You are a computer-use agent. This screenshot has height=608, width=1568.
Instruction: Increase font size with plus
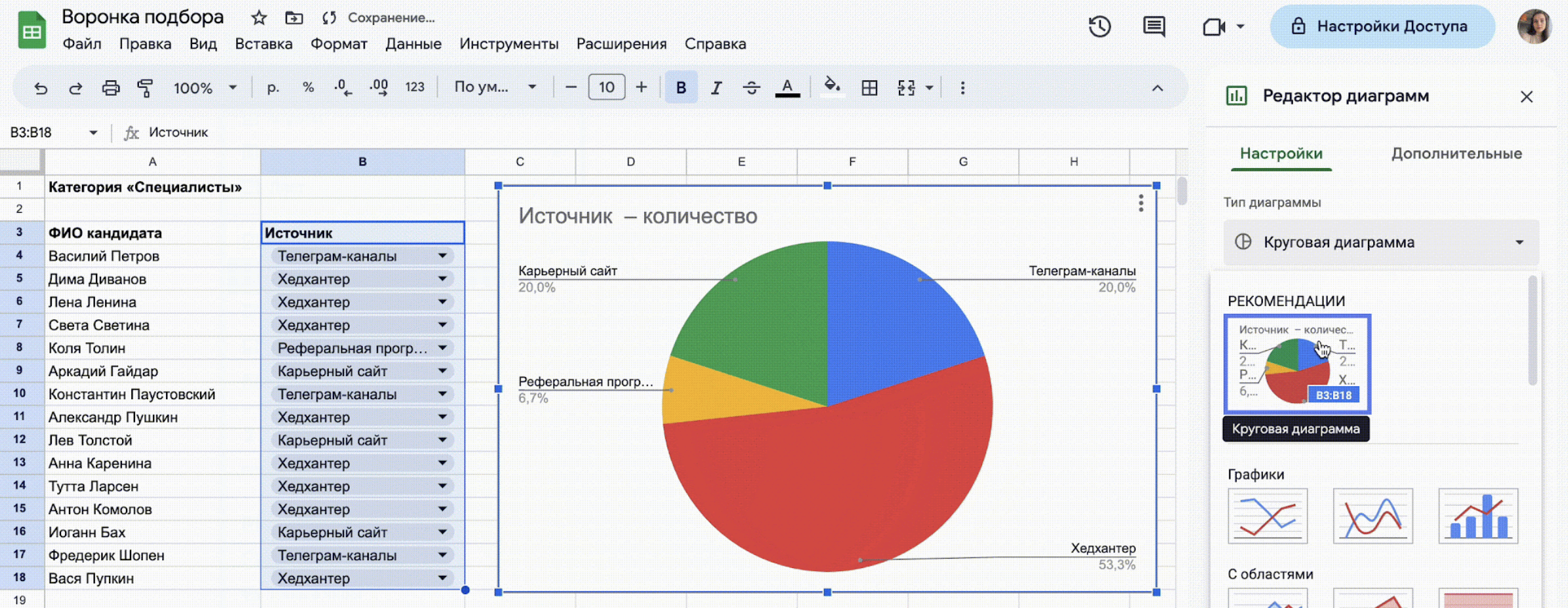click(x=642, y=87)
